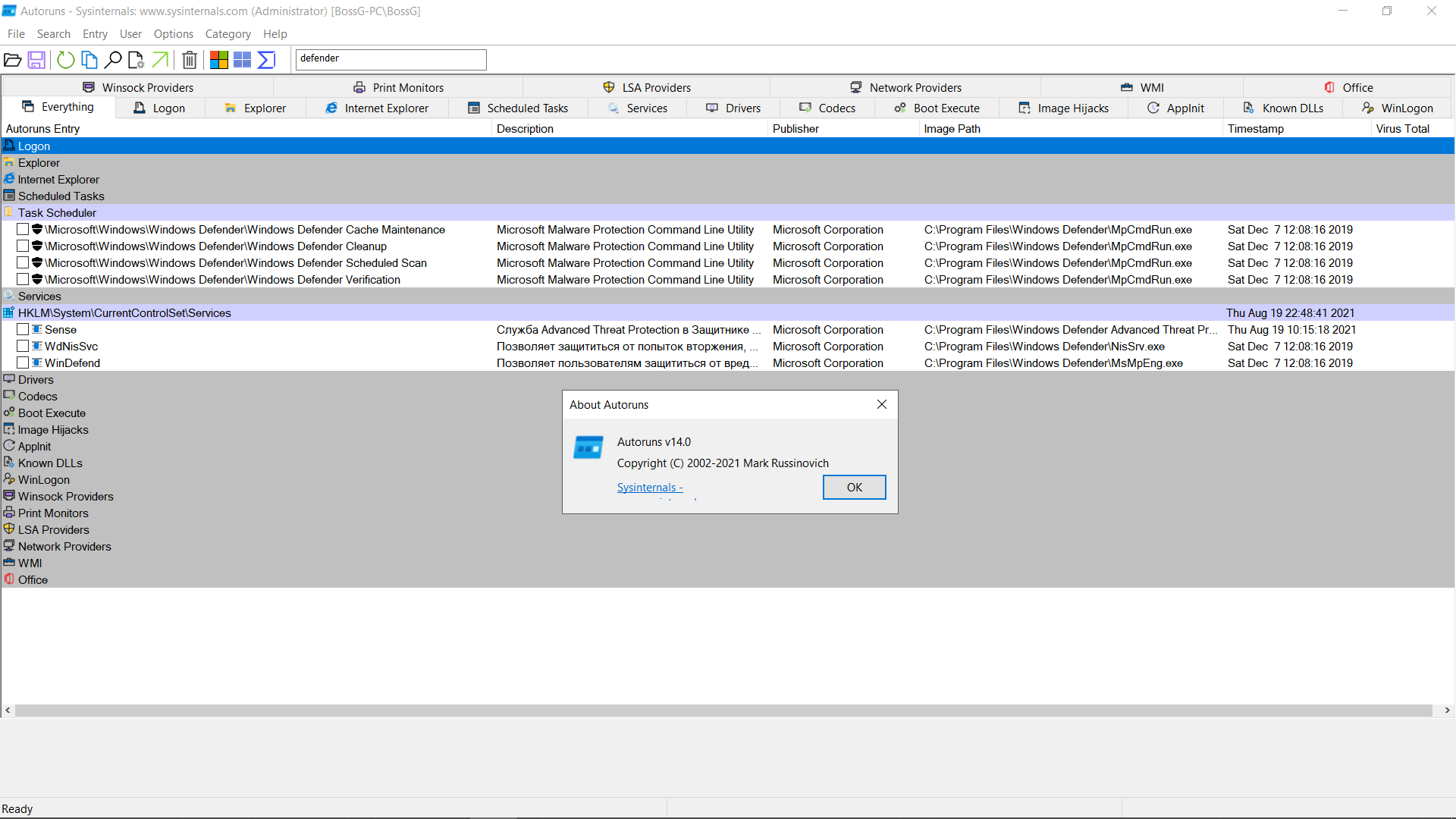Toggle the blue Windows entries filter icon
Screen dimensions: 1456x819
pyautogui.click(x=243, y=60)
